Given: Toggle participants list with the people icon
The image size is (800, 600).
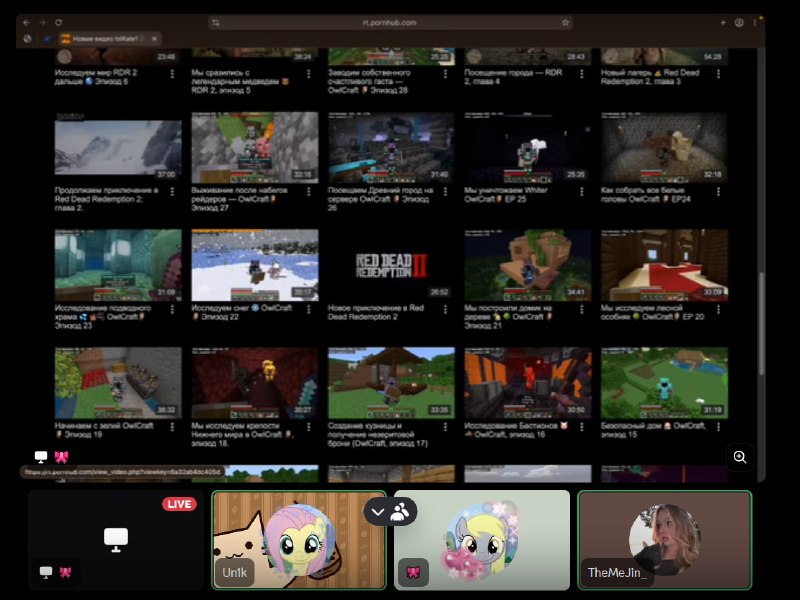Looking at the screenshot, I should coord(401,511).
